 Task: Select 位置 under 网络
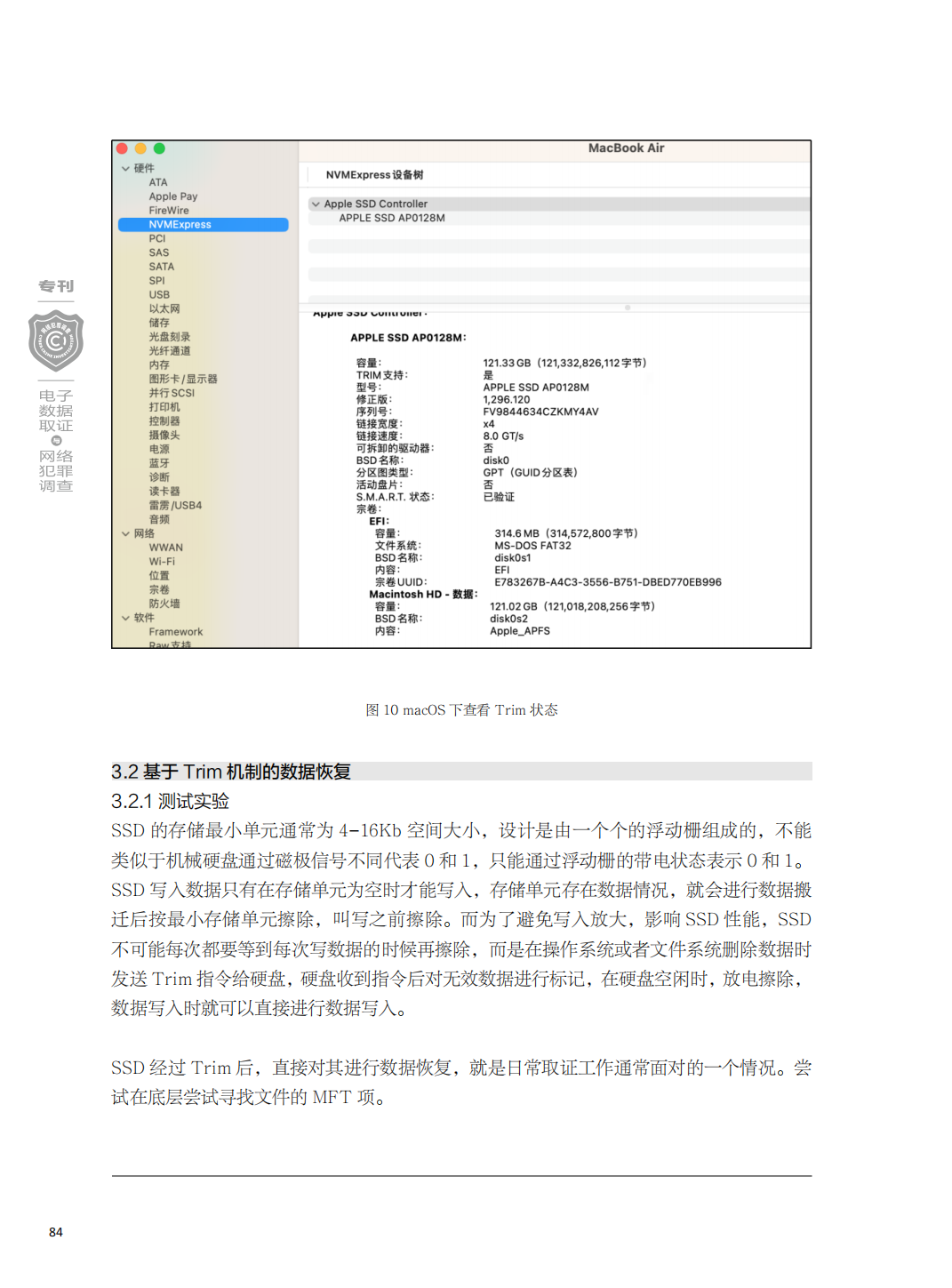point(159,576)
